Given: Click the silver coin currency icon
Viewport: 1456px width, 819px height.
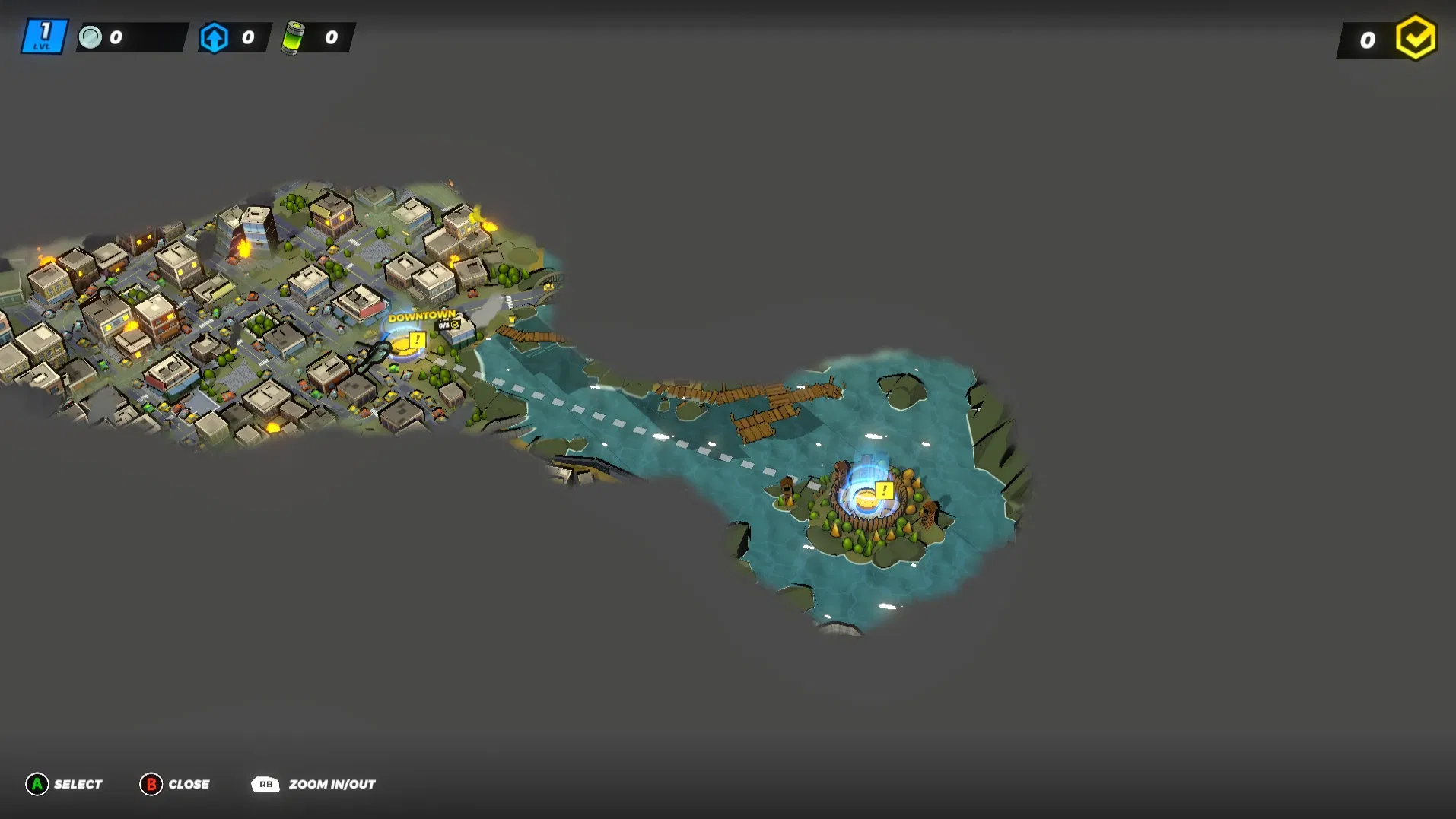Looking at the screenshot, I should (91, 37).
